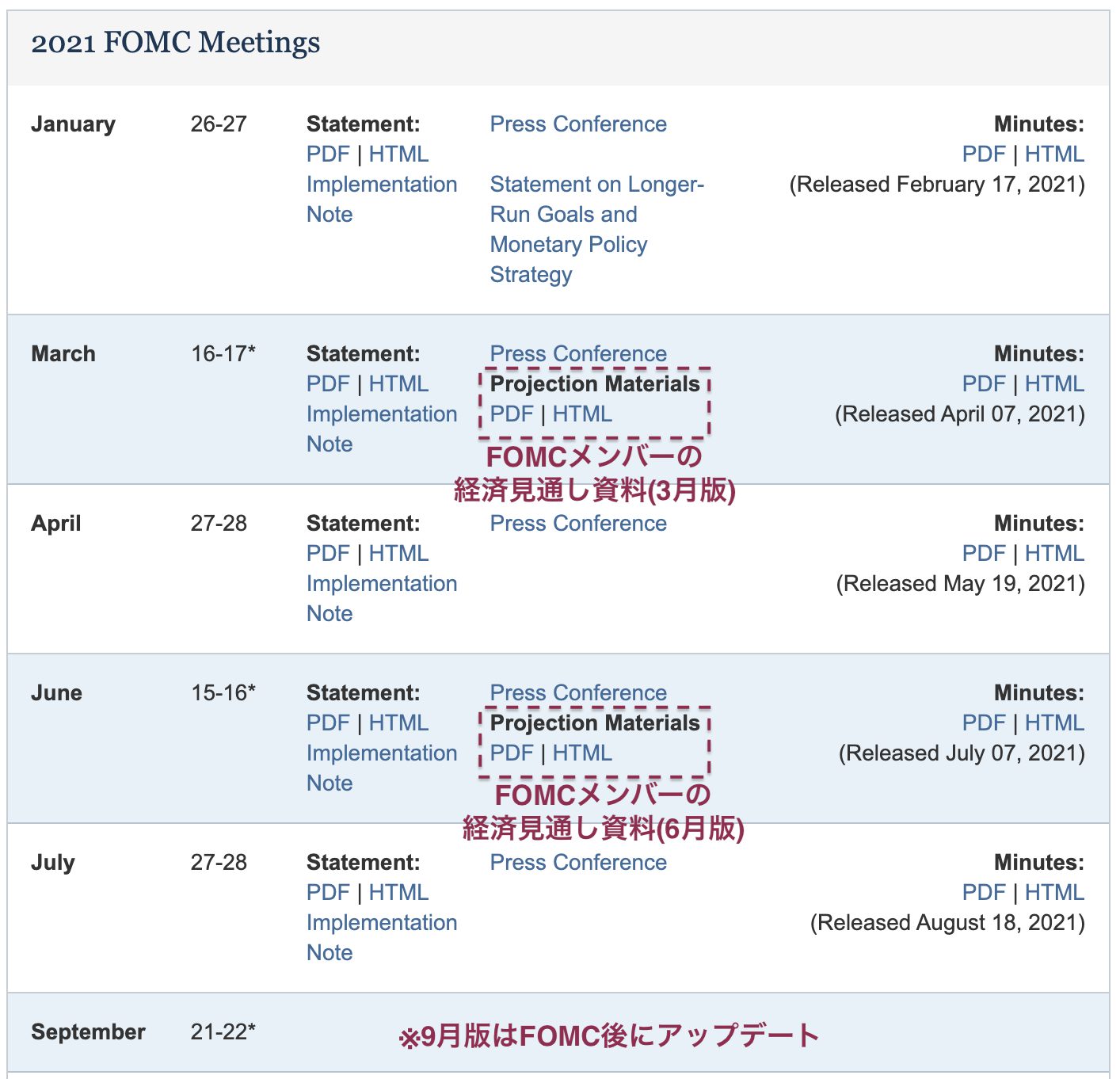The image size is (1120, 1079).
Task: Select '(Released May 19, 2021)' text
Action: (x=961, y=584)
